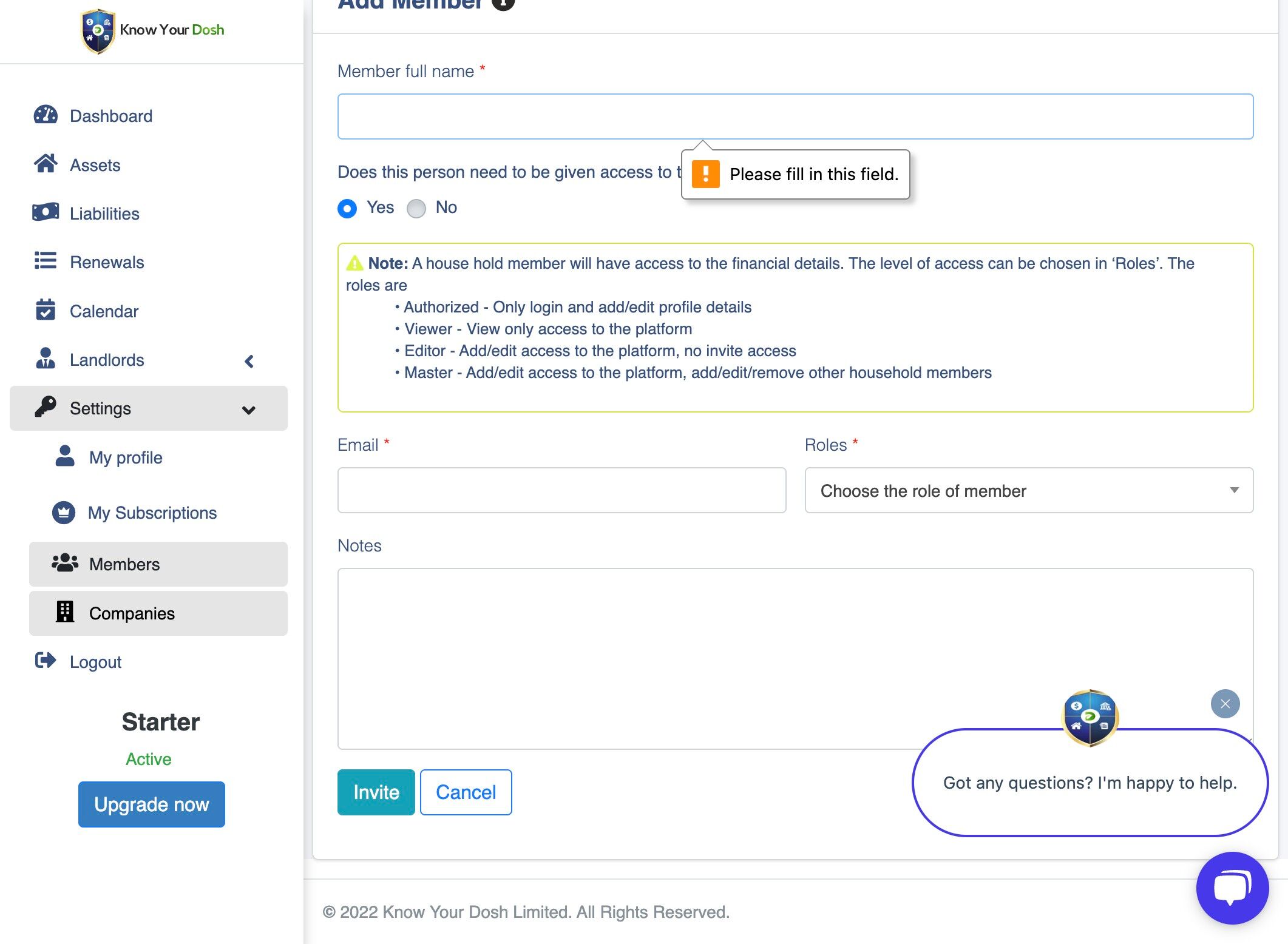Select the No radio button
Viewport: 1288px width, 944px height.
coord(416,209)
